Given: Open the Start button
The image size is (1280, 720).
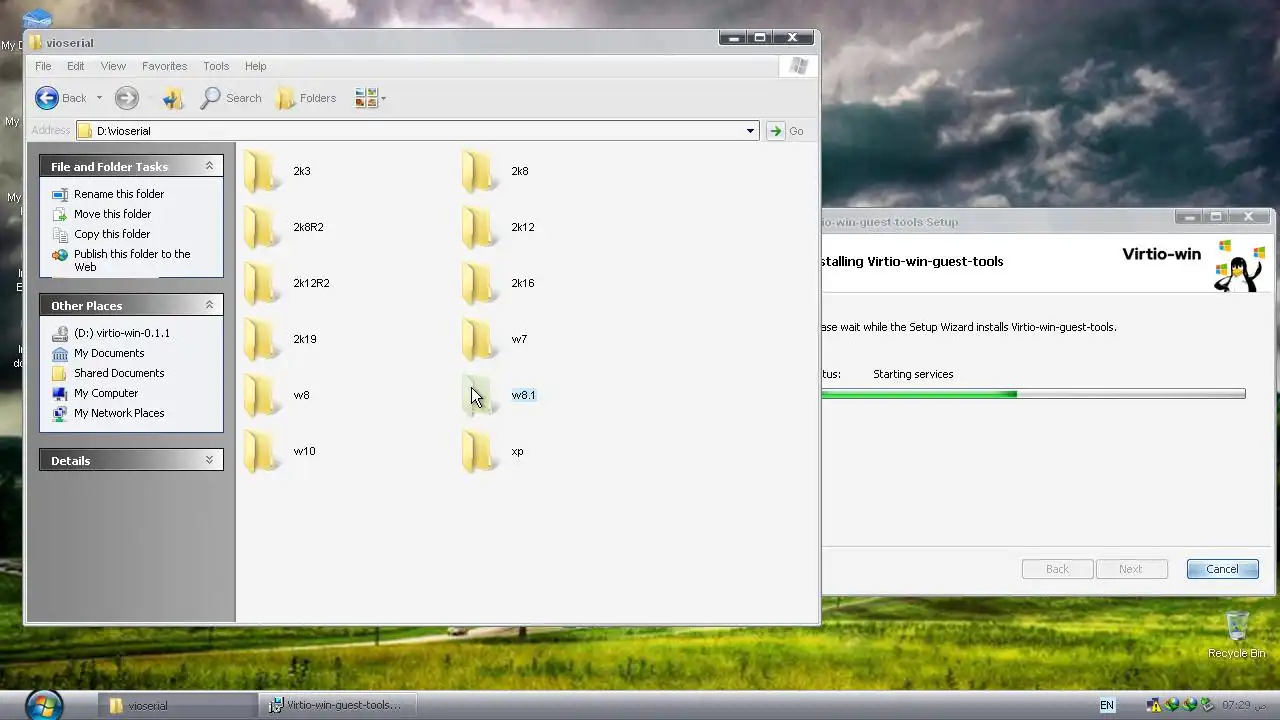Looking at the screenshot, I should pos(43,704).
